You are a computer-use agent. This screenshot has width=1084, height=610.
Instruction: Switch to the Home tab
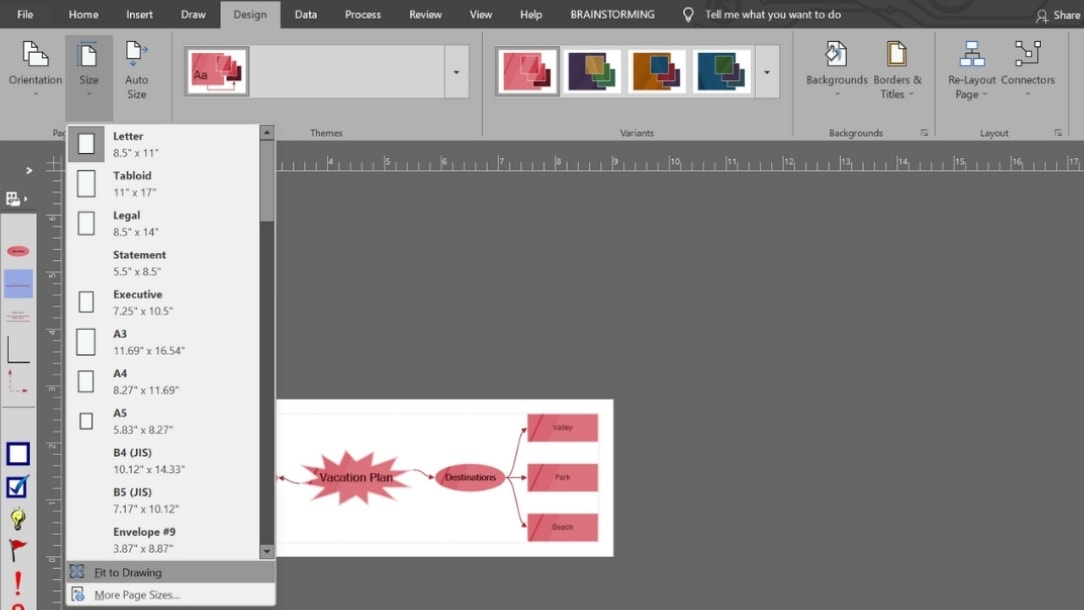click(83, 15)
